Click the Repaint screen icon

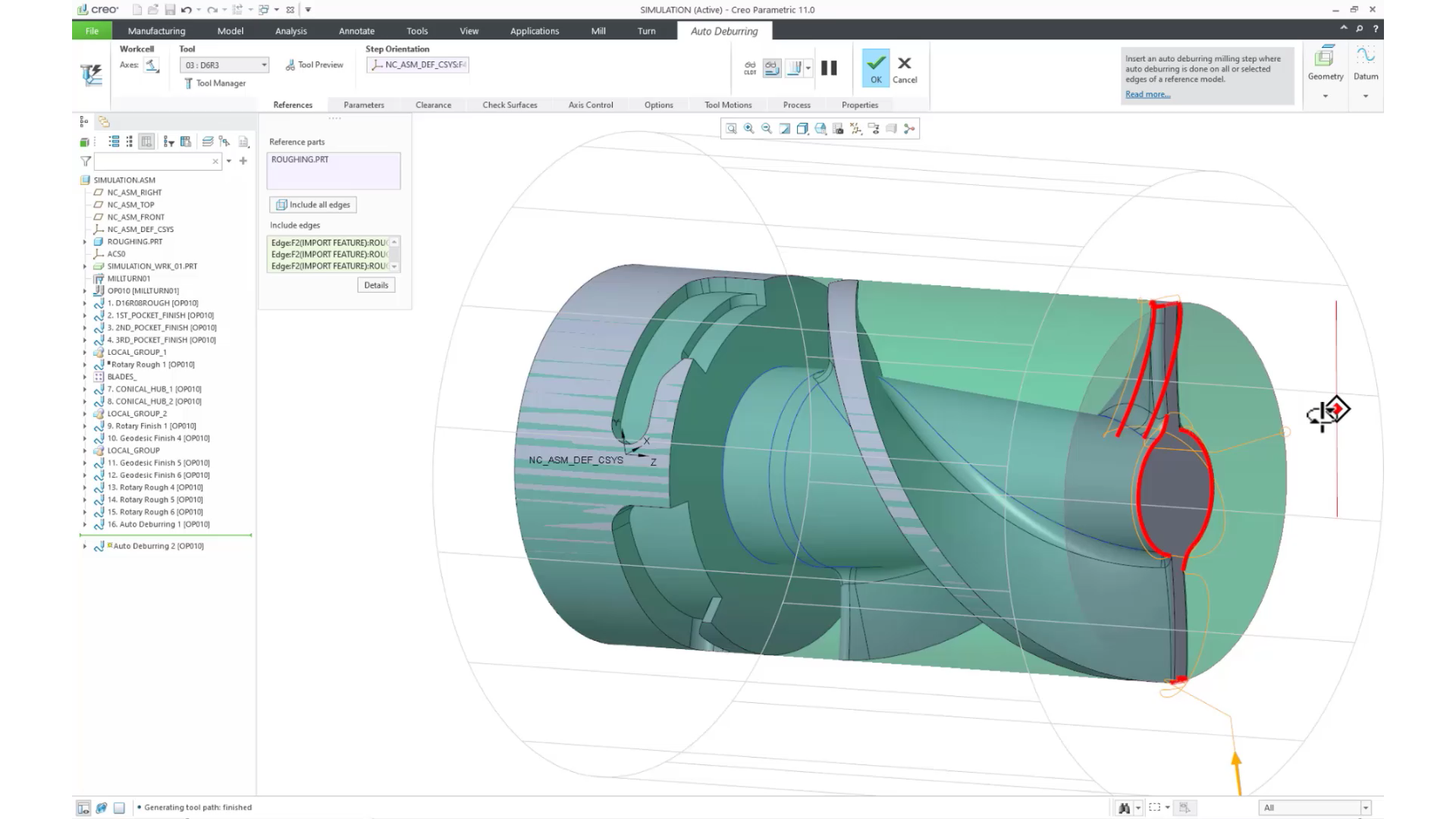[x=784, y=129]
